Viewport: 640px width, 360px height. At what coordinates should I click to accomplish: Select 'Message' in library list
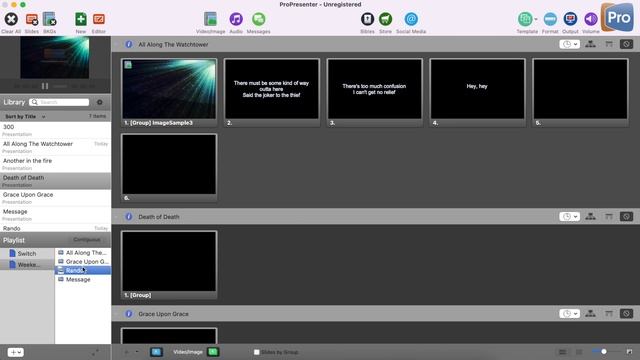tap(55, 215)
